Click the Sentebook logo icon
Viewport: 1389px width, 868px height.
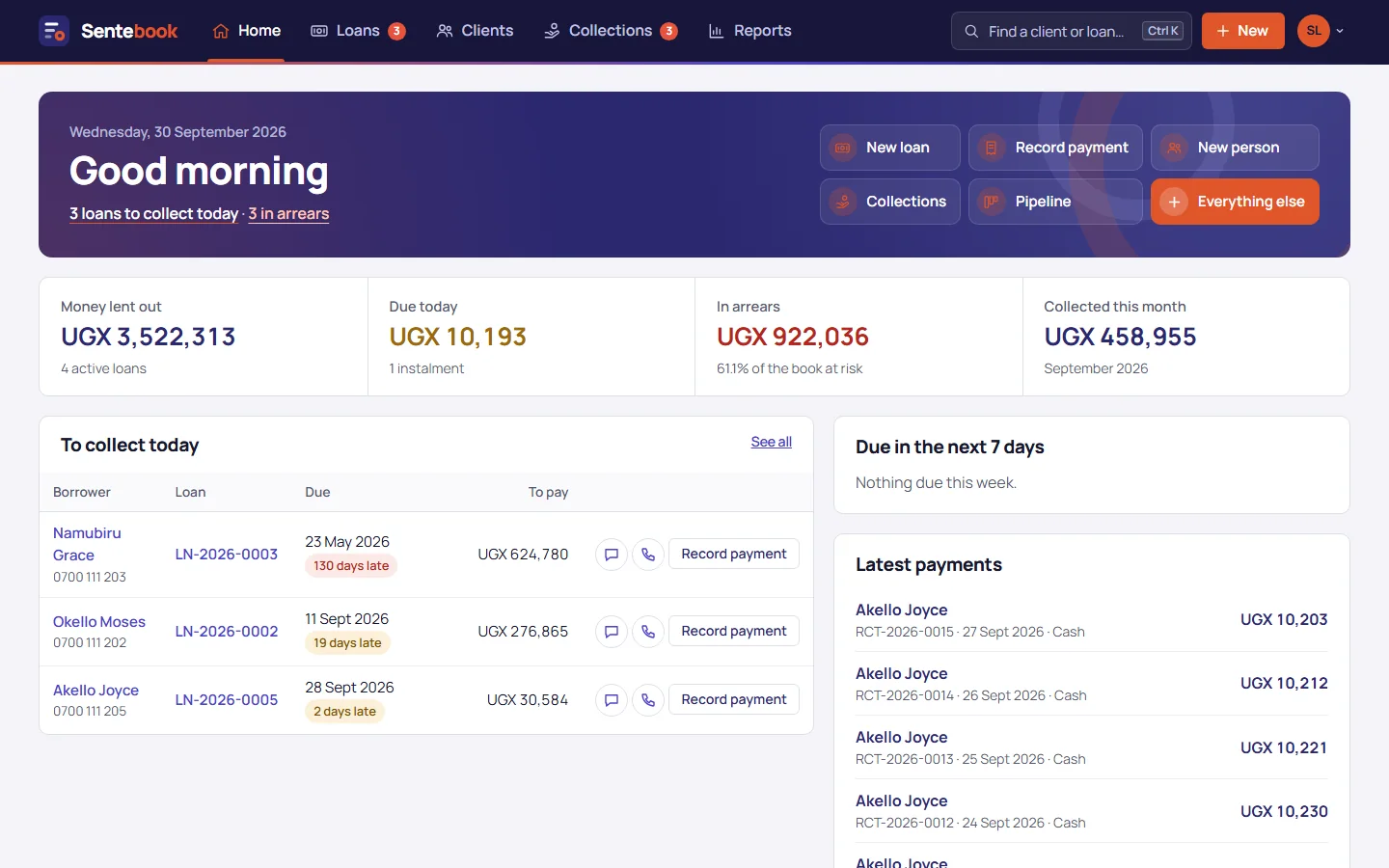pyautogui.click(x=54, y=31)
